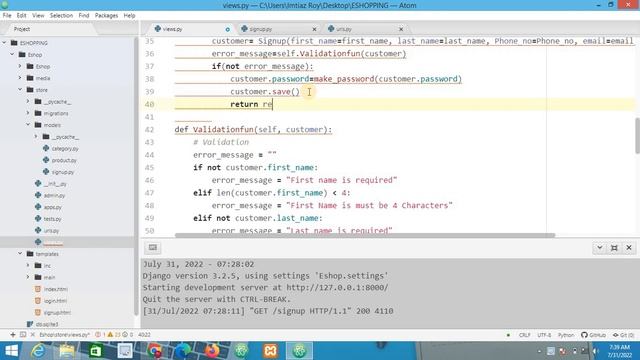This screenshot has width=640, height=360.
Task: Open the Packages menu
Action: coord(106,16)
